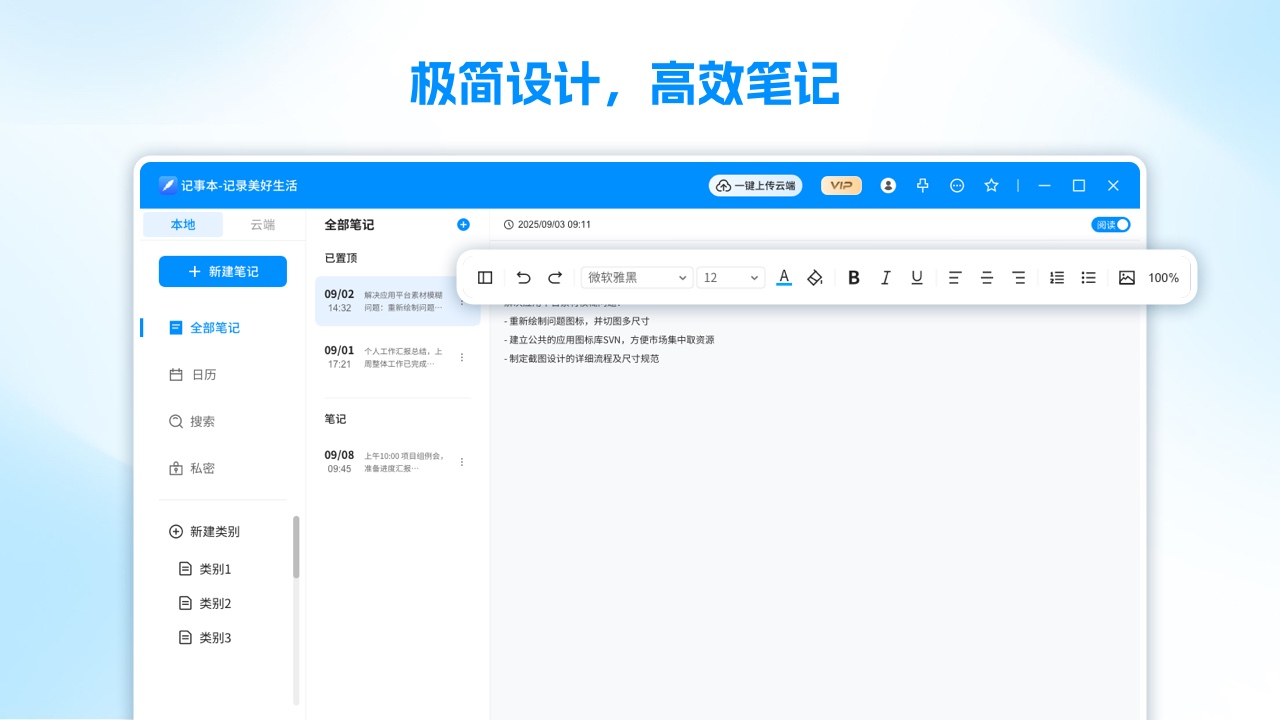The width and height of the screenshot is (1280, 720).
Task: Open the favorites star in titlebar
Action: (x=991, y=185)
